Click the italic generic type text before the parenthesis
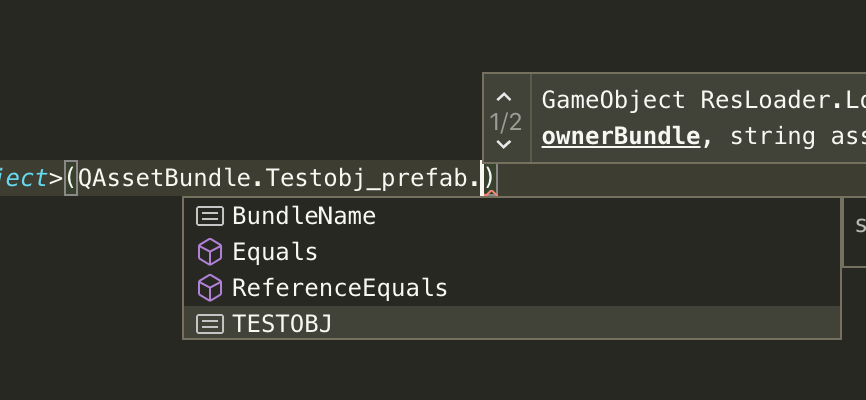This screenshot has width=866, height=400. click(24, 178)
